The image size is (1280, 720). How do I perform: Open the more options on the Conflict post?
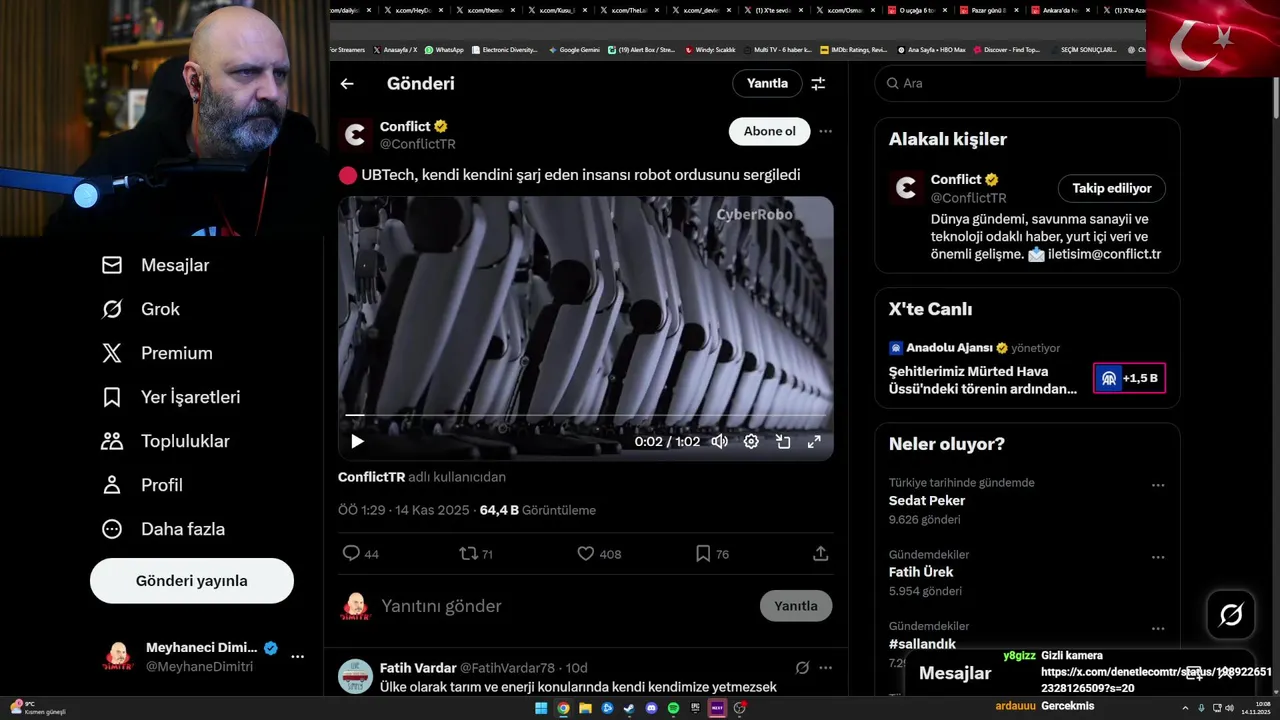pos(825,131)
